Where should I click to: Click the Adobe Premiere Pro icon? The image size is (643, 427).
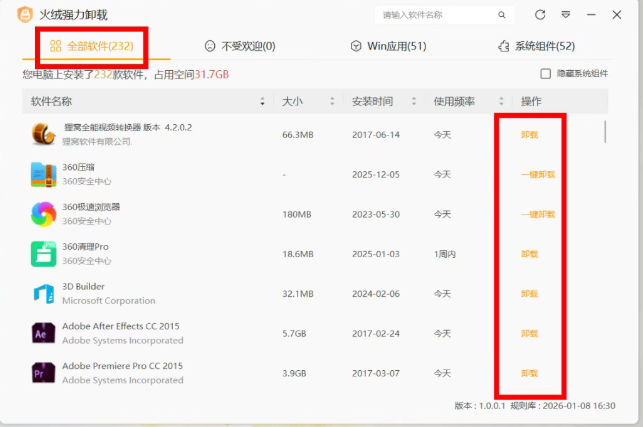[43, 373]
